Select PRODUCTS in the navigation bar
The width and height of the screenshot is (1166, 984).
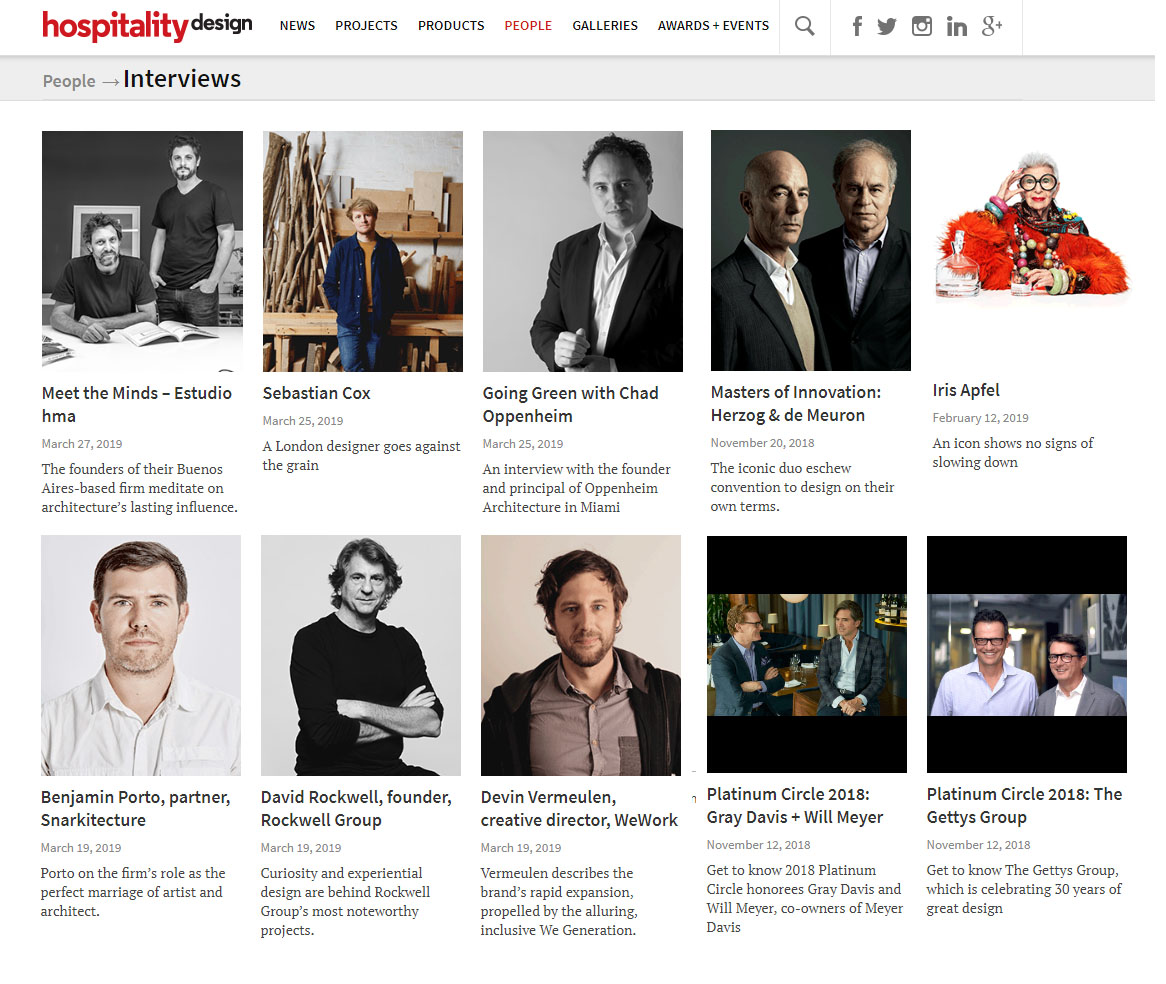pos(451,25)
